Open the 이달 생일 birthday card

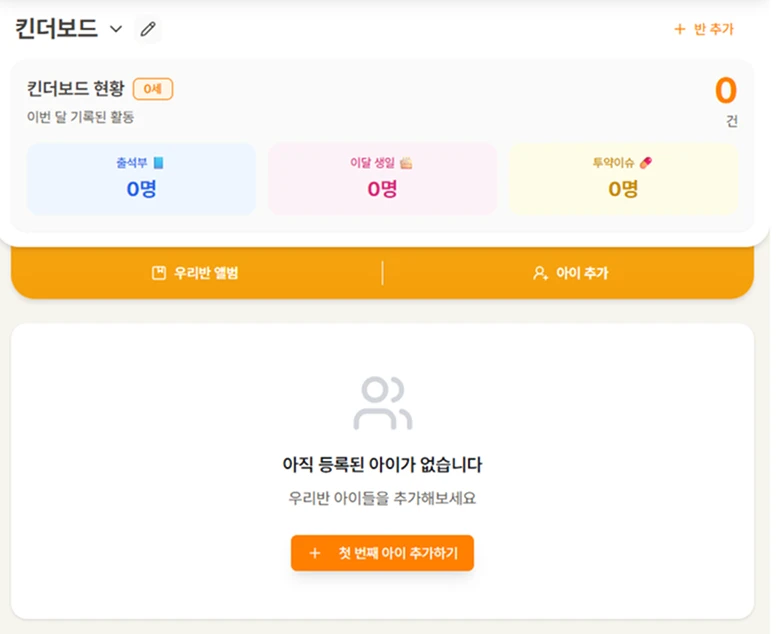(x=382, y=179)
